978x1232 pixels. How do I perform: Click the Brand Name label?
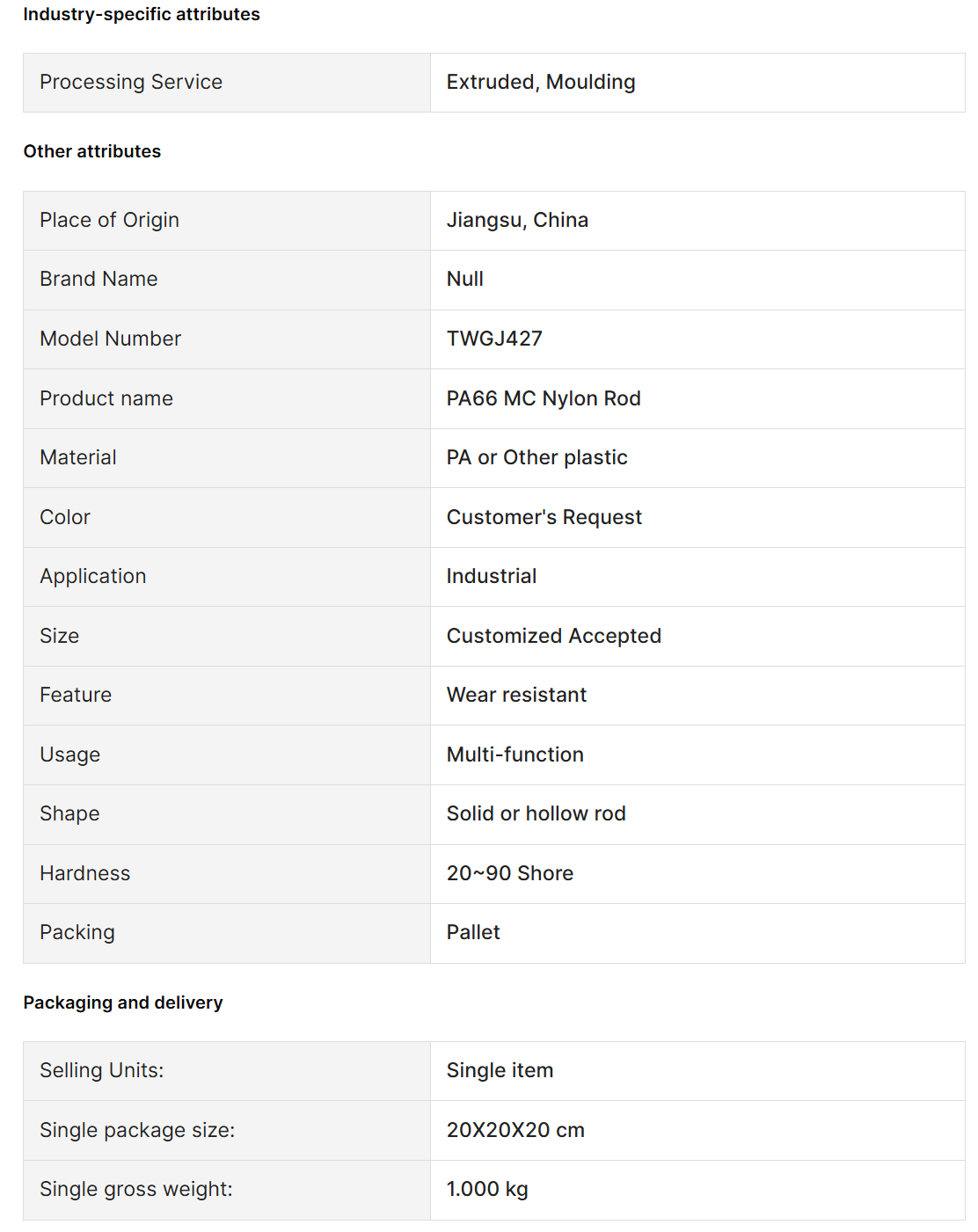(99, 279)
